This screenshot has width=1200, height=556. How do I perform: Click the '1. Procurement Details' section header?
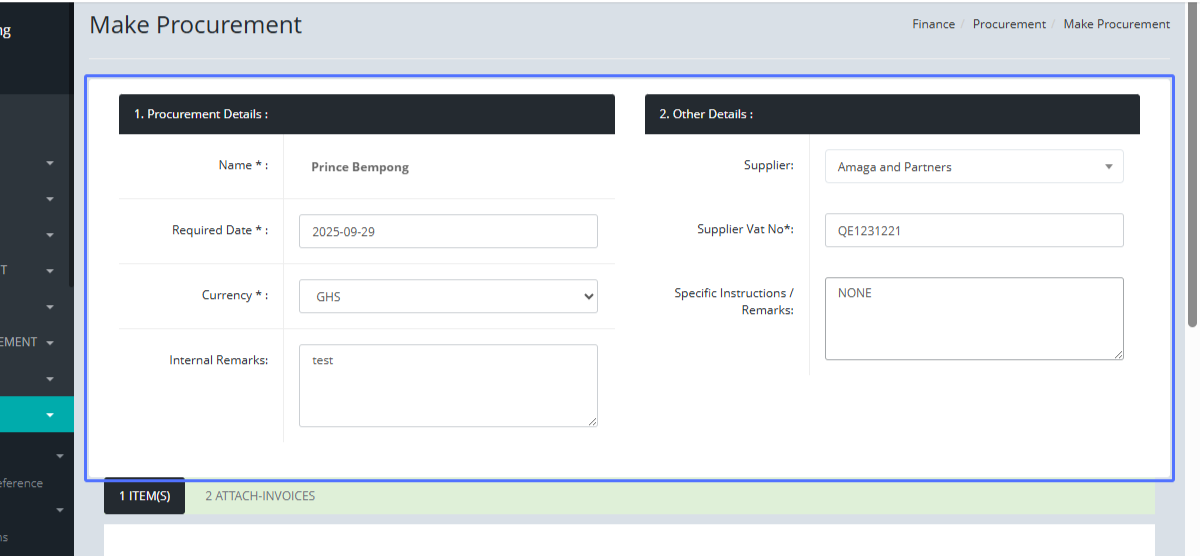point(366,114)
